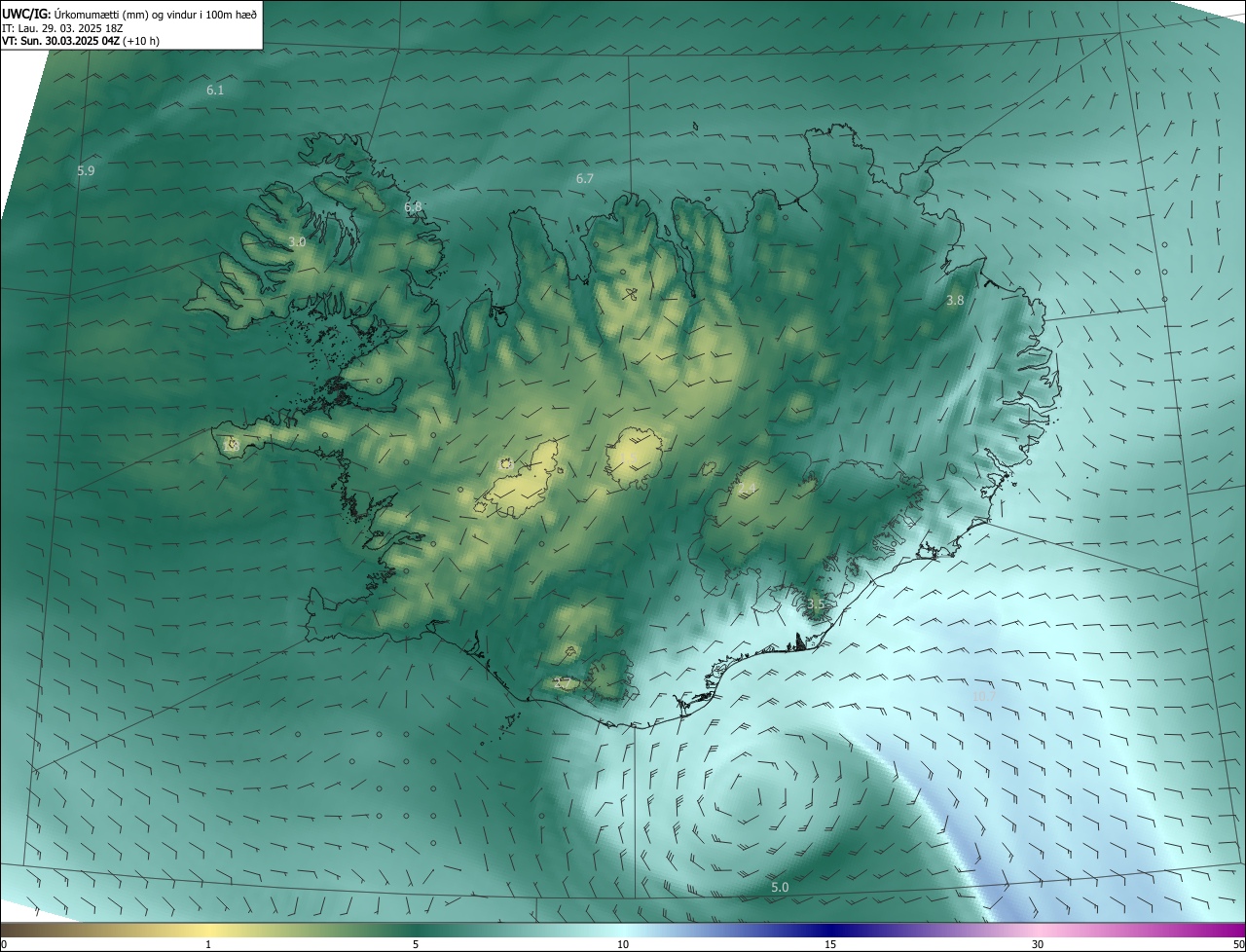Click the 5.9 value label on map
Viewport: 1246px width, 952px height.
click(86, 171)
